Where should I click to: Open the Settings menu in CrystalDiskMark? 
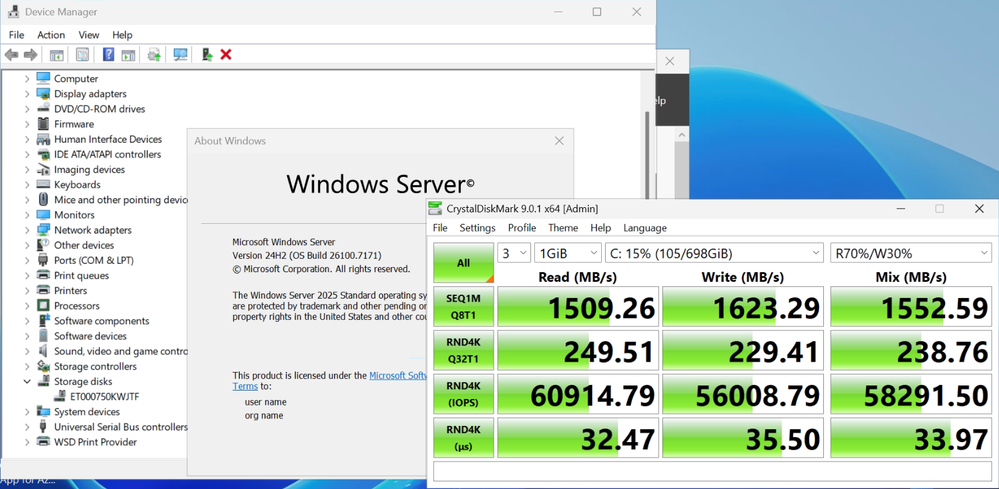point(477,228)
